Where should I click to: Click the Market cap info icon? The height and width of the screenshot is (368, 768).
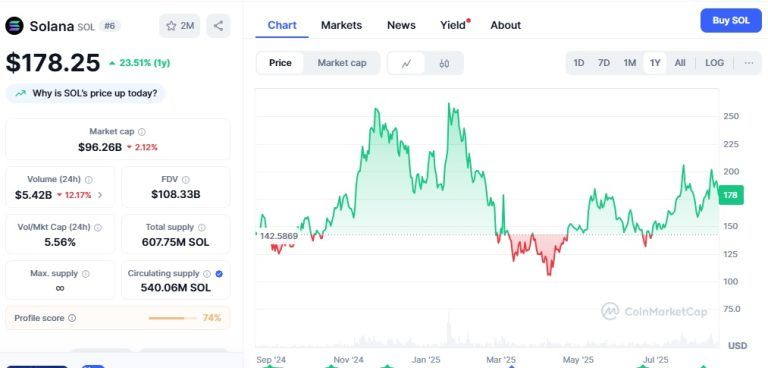pos(142,132)
